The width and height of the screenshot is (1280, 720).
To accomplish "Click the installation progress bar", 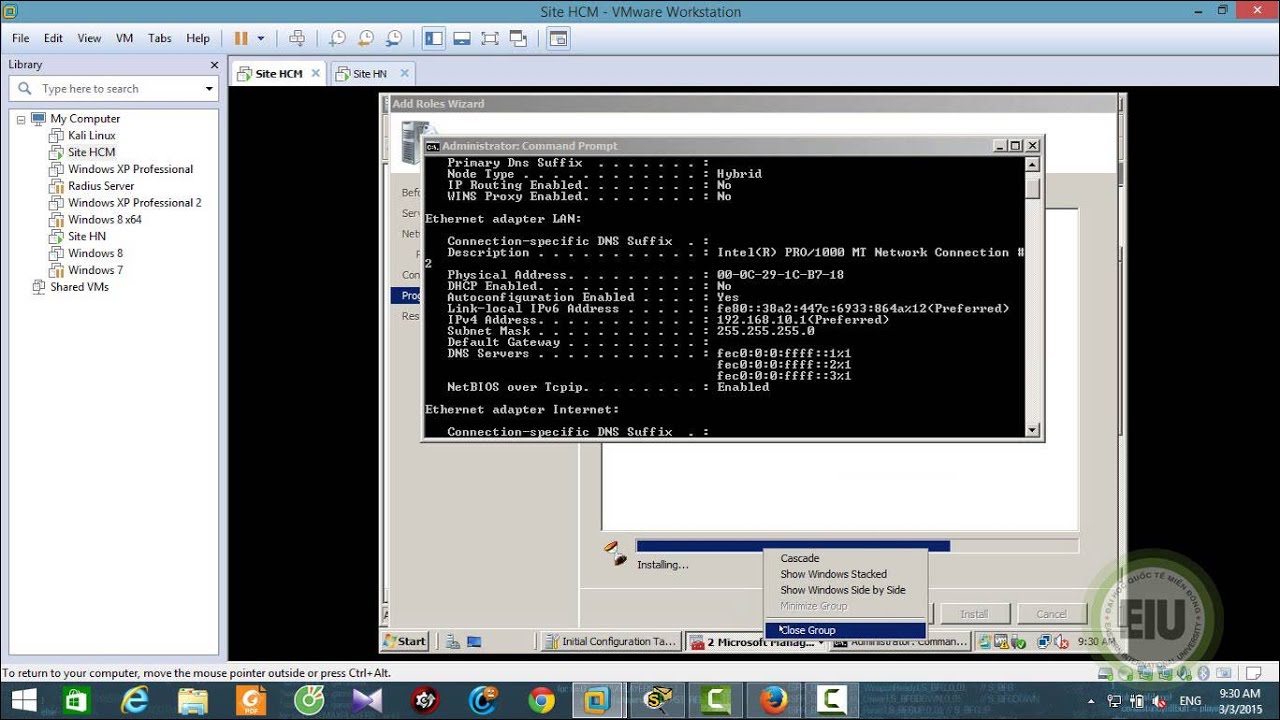I will click(x=857, y=546).
